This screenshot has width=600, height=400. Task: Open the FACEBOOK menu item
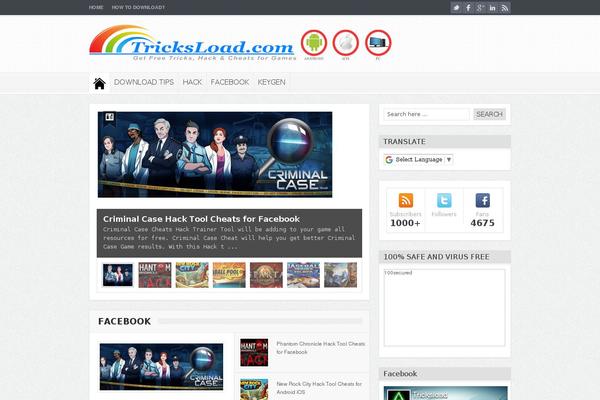230,82
